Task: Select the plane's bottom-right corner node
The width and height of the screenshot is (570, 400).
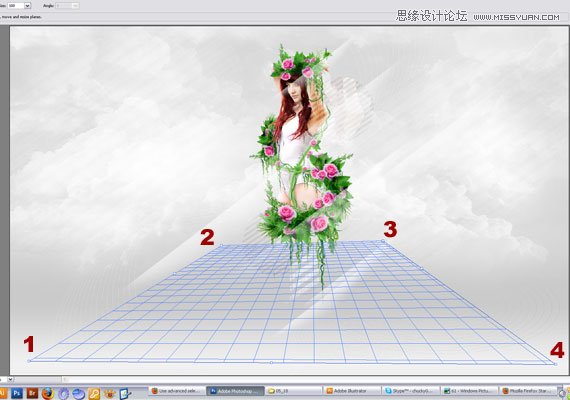Action: point(555,364)
